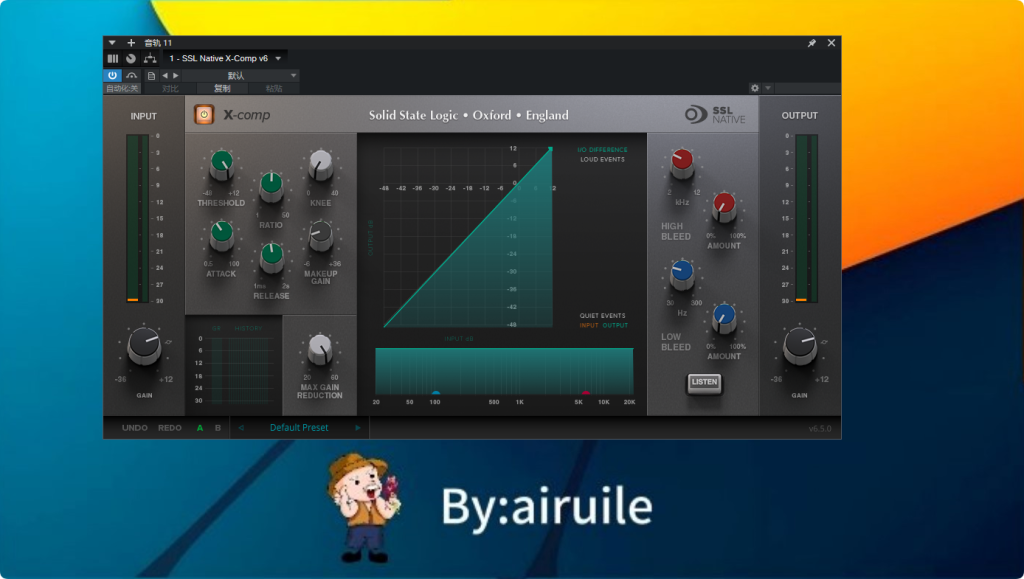Click the HISTORY label above meter

(248, 328)
